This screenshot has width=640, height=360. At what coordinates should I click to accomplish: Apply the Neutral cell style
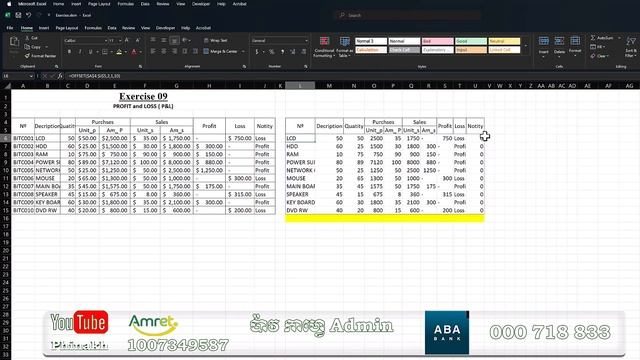tap(504, 41)
